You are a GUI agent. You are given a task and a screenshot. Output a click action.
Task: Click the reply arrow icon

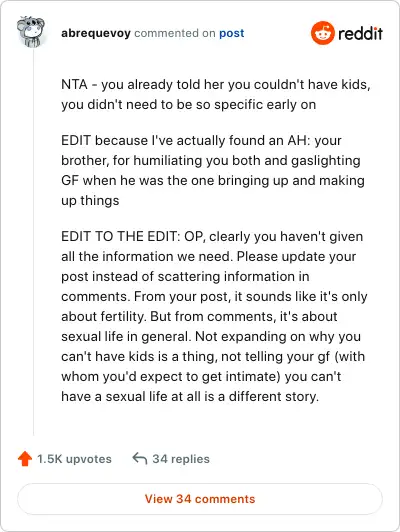tap(139, 458)
